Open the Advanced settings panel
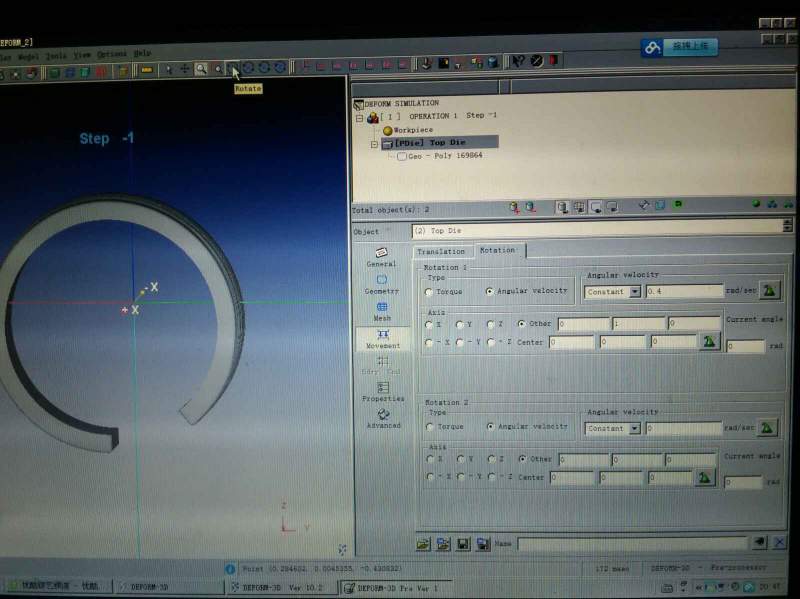Screen dimensions: 800x599 (383, 418)
